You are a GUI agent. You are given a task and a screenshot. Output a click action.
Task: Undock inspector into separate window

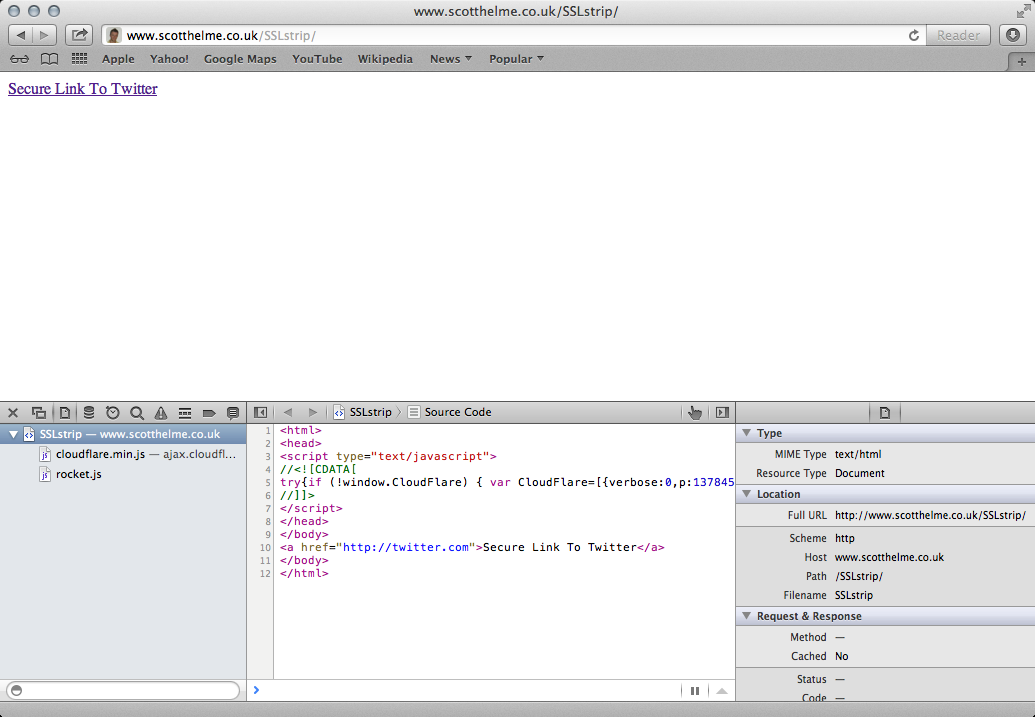coord(39,413)
